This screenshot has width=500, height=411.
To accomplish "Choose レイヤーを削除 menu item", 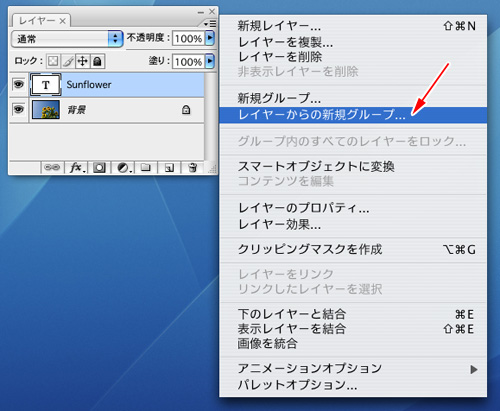I will coord(353,57).
